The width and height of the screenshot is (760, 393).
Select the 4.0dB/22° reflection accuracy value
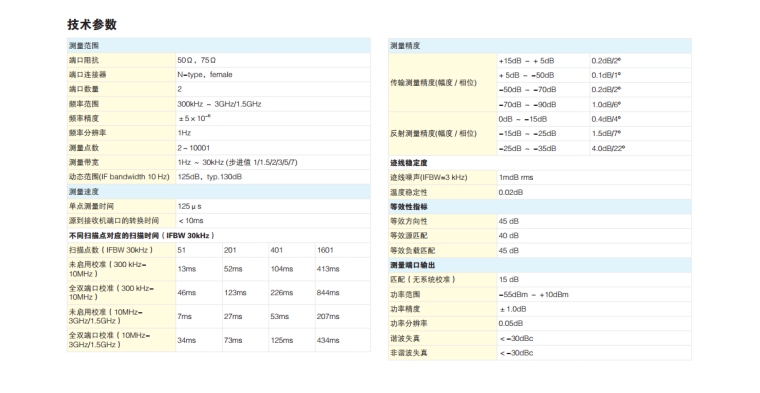pos(608,148)
